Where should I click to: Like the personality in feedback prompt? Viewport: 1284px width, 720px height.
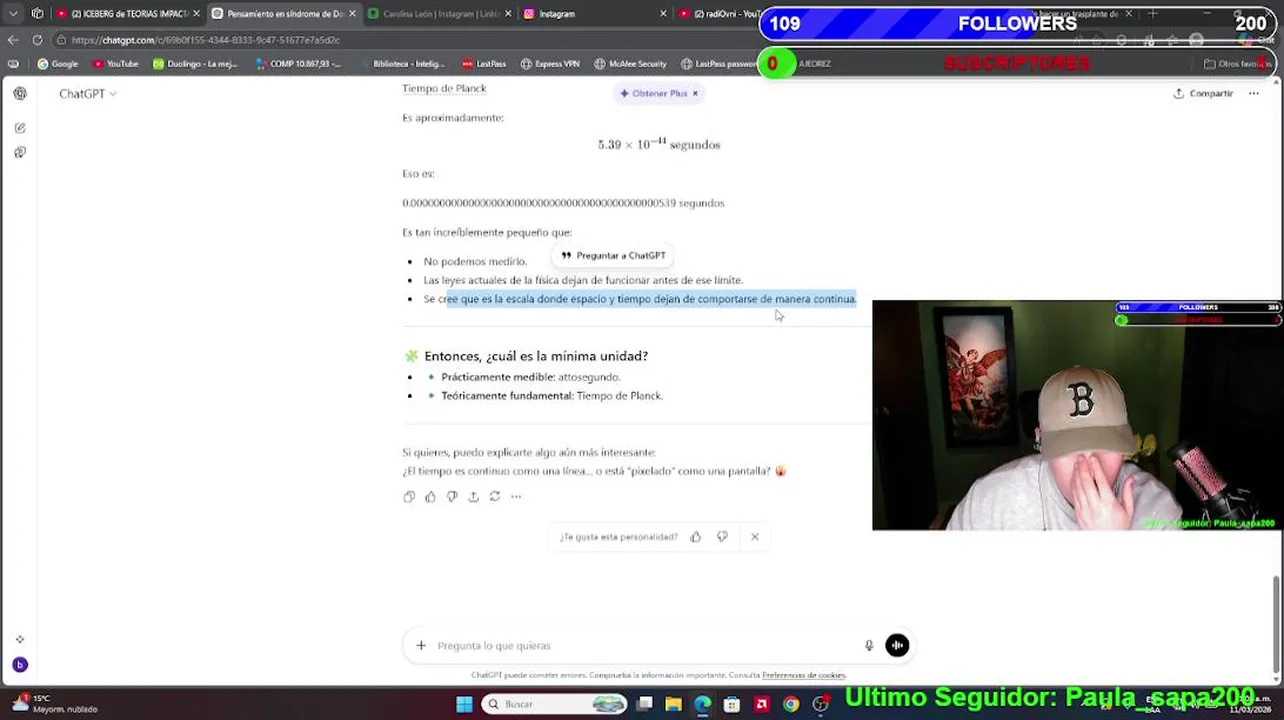click(x=696, y=537)
